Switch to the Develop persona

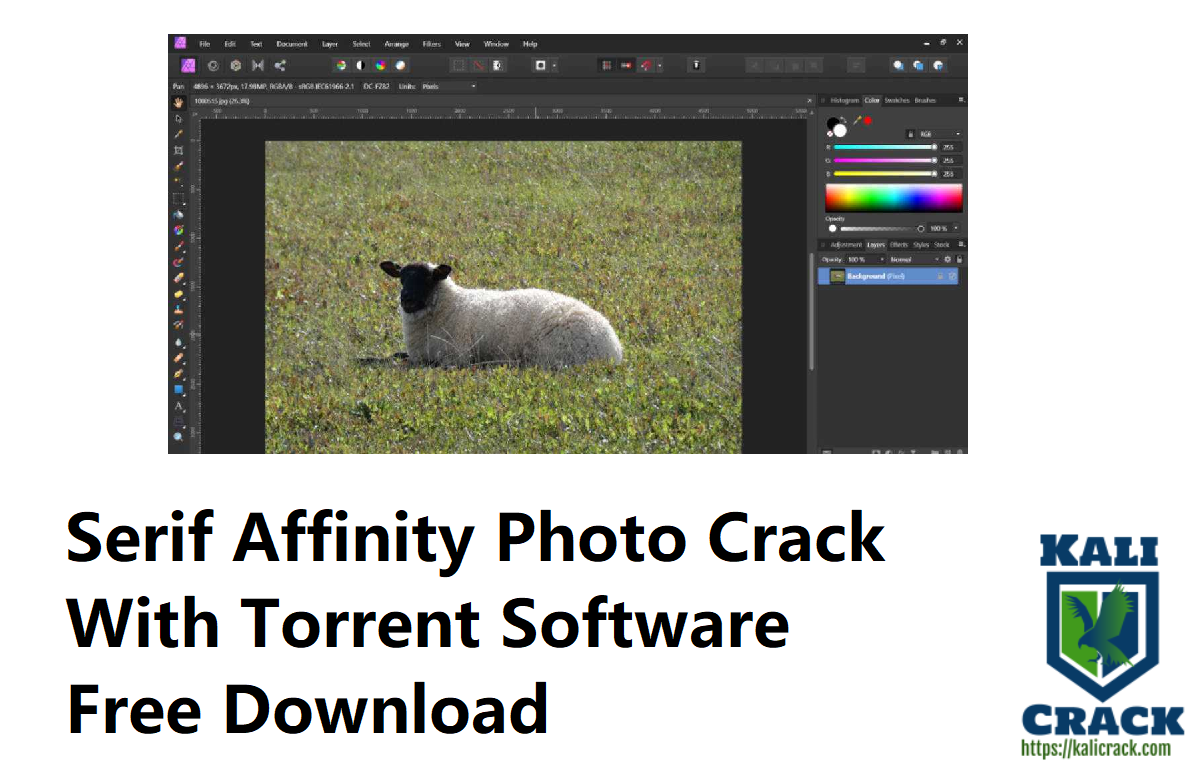click(x=235, y=66)
